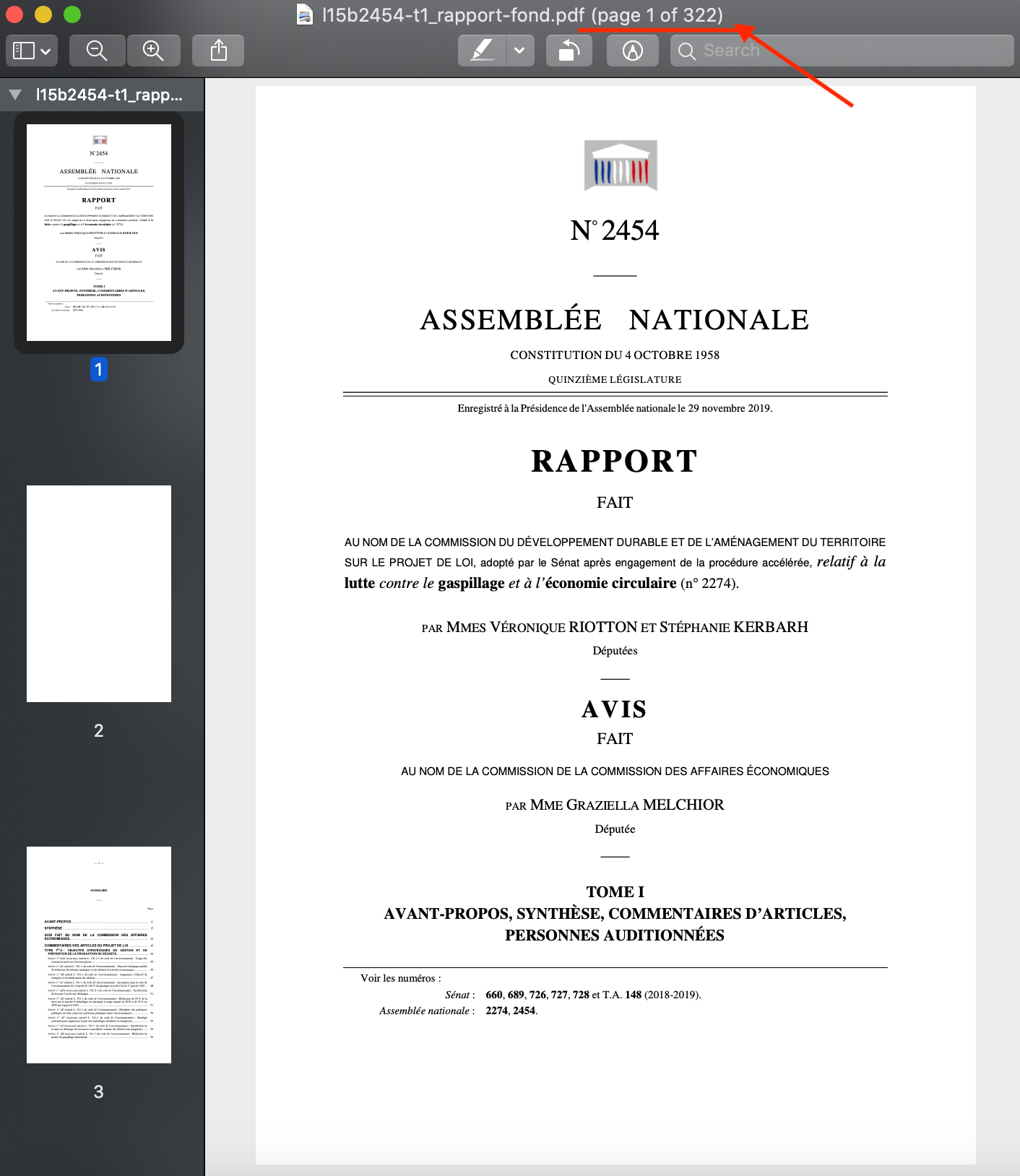Expand the highlight color dropdown arrow
Screen dimensions: 1020x1176
click(519, 51)
